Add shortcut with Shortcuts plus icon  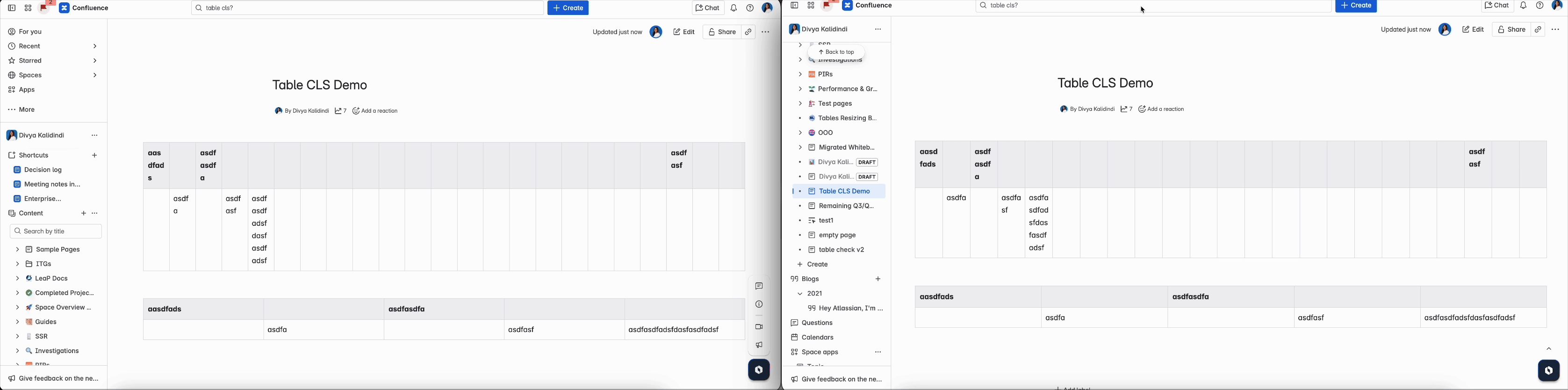coord(95,156)
